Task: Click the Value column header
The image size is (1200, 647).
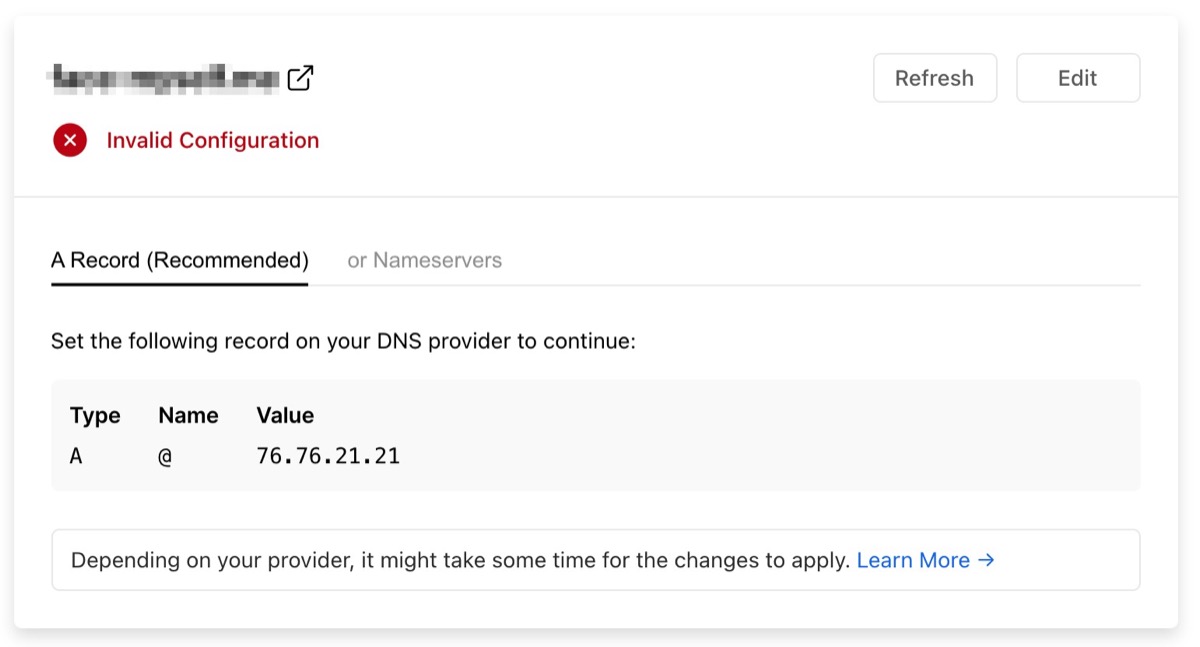Action: [x=285, y=415]
